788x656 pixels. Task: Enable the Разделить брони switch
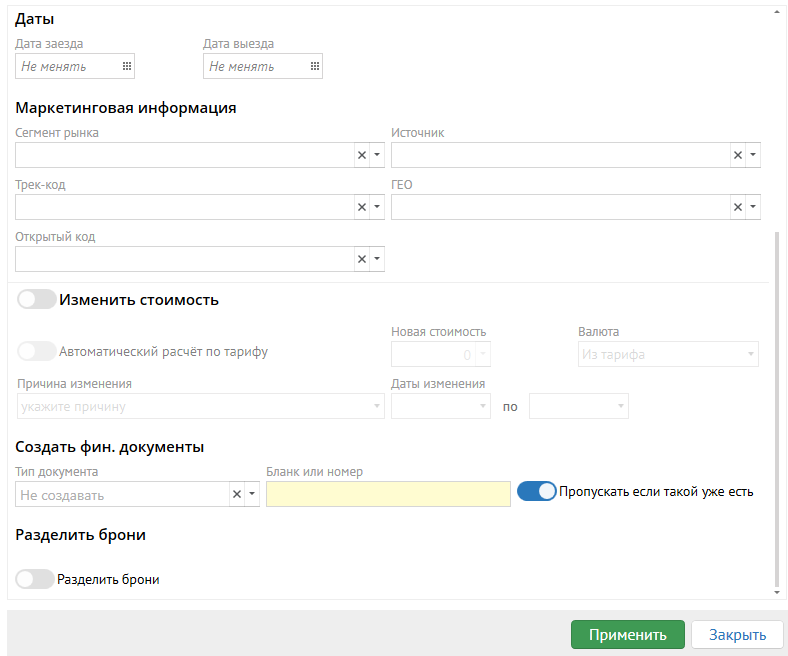[35, 579]
